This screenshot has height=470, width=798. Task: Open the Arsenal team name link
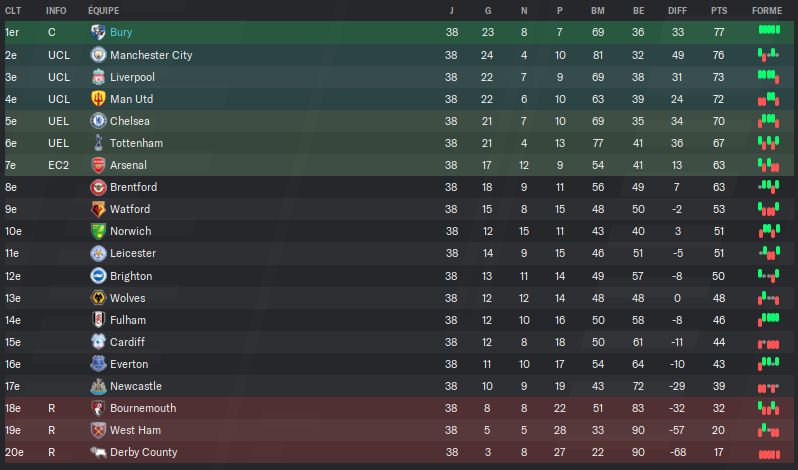128,165
